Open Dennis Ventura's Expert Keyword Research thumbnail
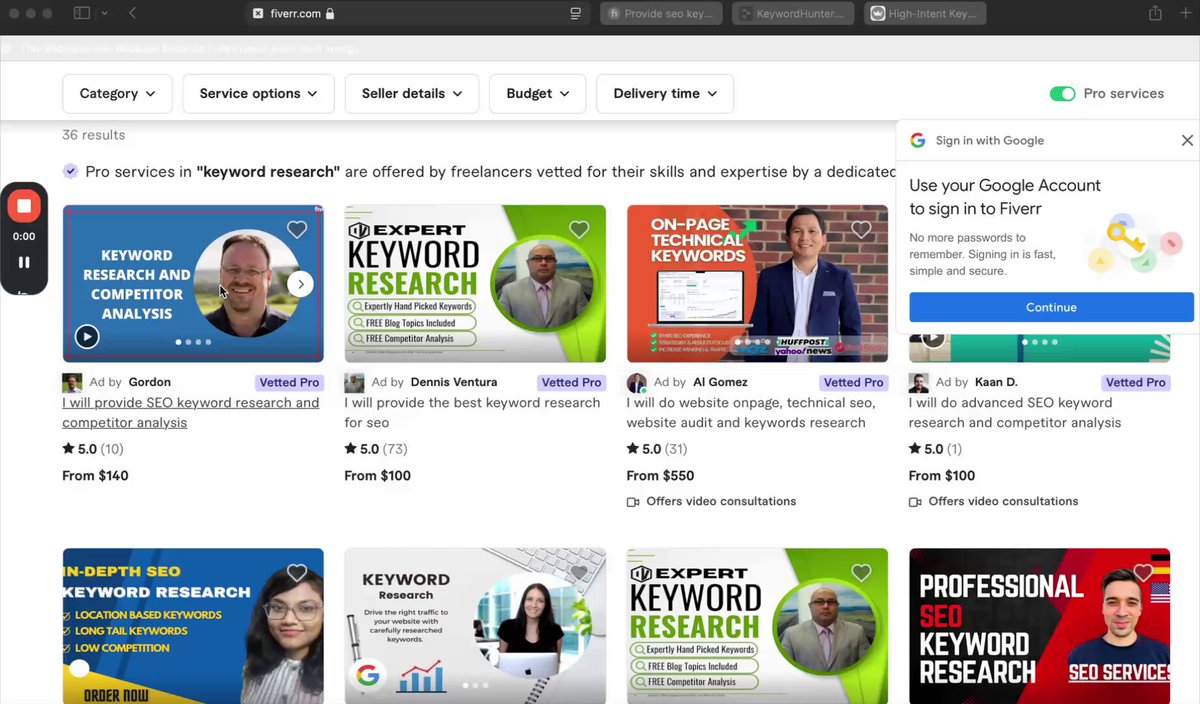 tap(475, 283)
